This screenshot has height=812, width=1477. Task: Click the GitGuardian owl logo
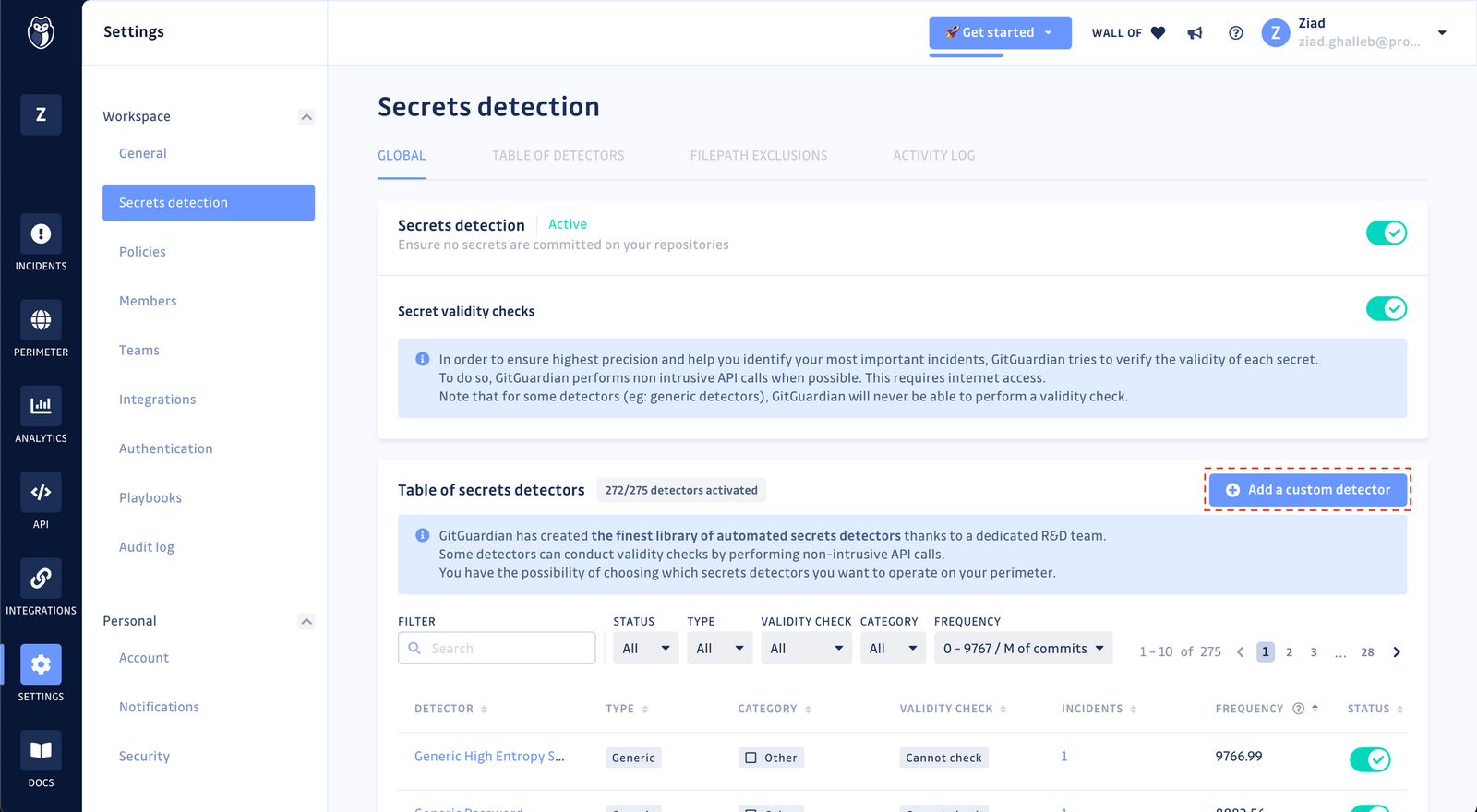click(x=41, y=32)
